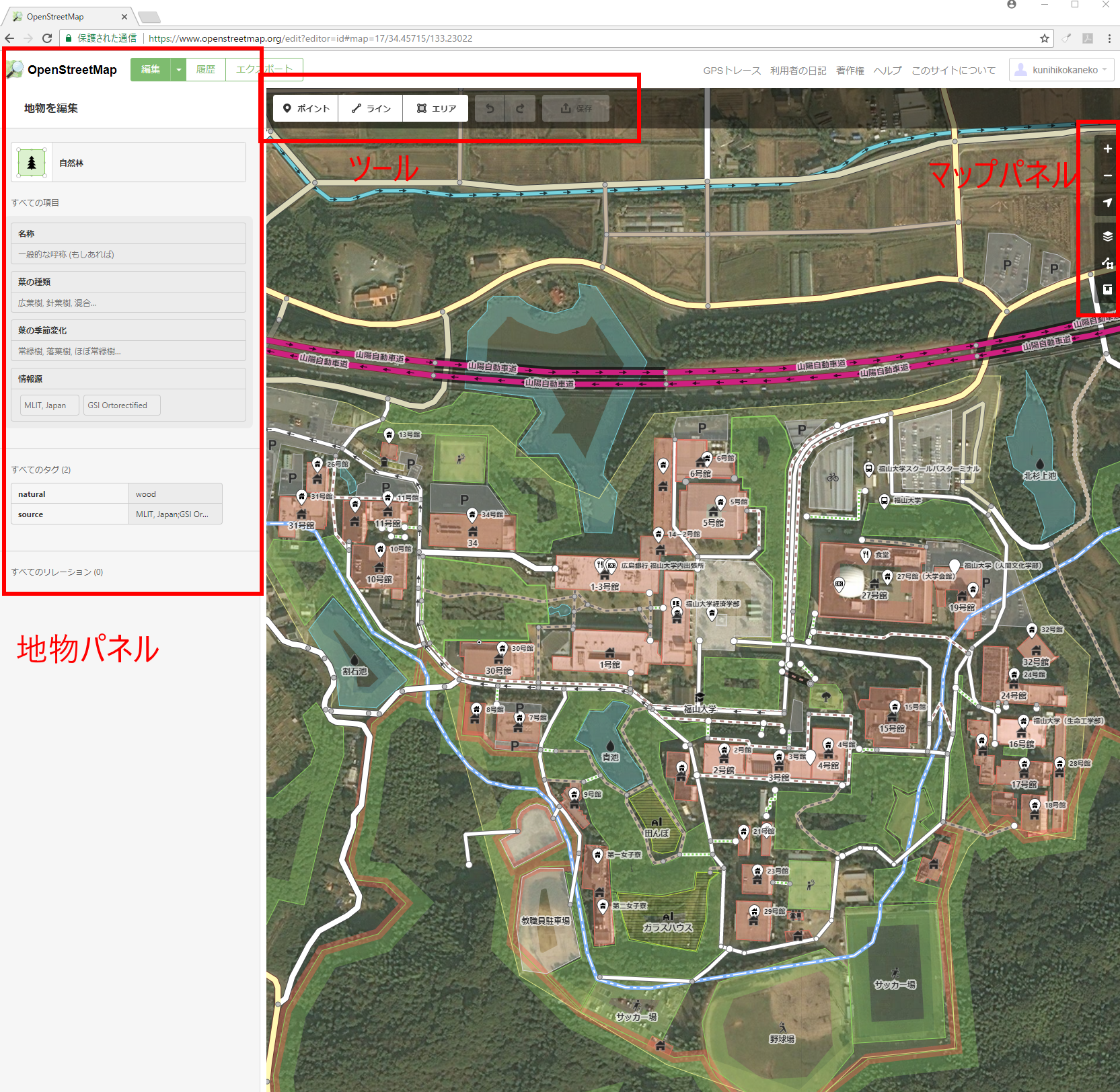
Task: Open the ヘルプ (Help) link
Action: (x=887, y=71)
